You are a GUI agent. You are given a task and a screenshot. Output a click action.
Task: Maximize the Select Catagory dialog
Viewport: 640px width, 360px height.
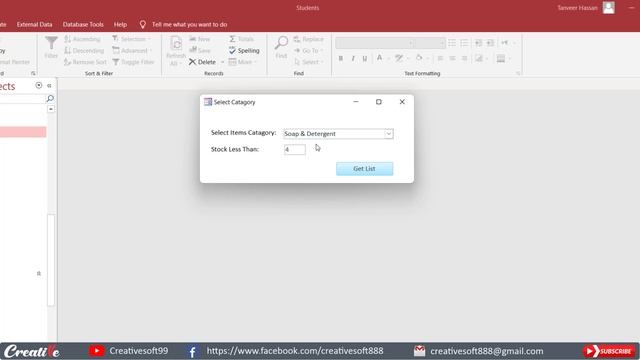tap(379, 102)
